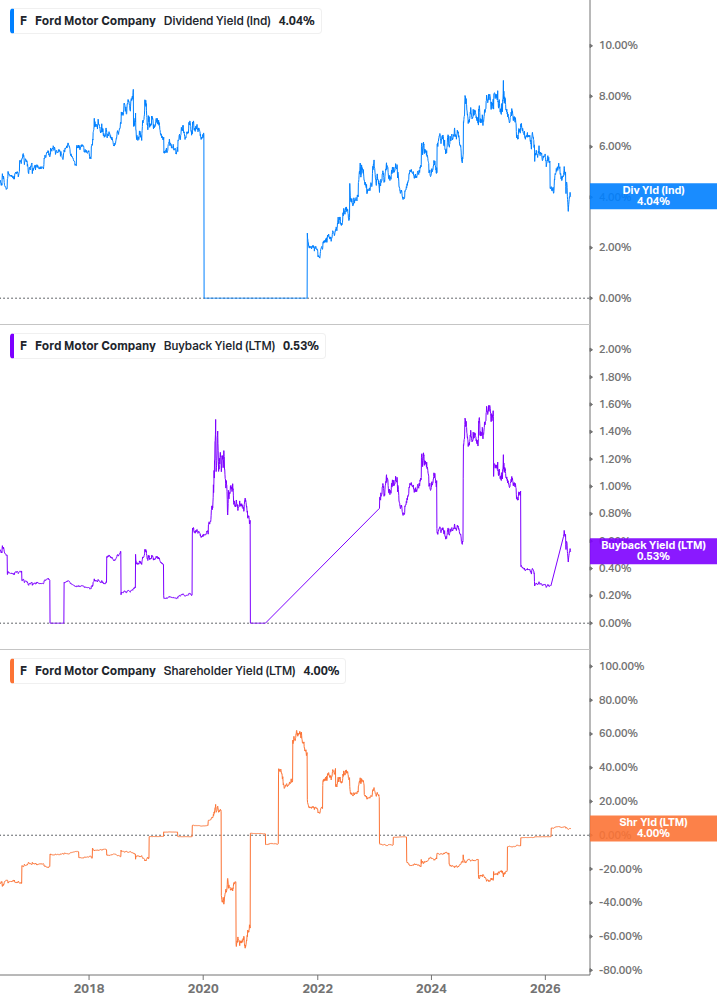
Task: Click the 1.20% axis label in the buyback chart
Action: pos(615,459)
